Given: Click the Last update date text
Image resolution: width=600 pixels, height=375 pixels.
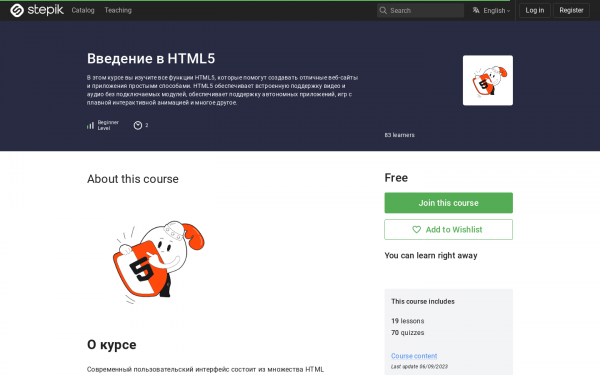Looking at the screenshot, I should [x=419, y=367].
